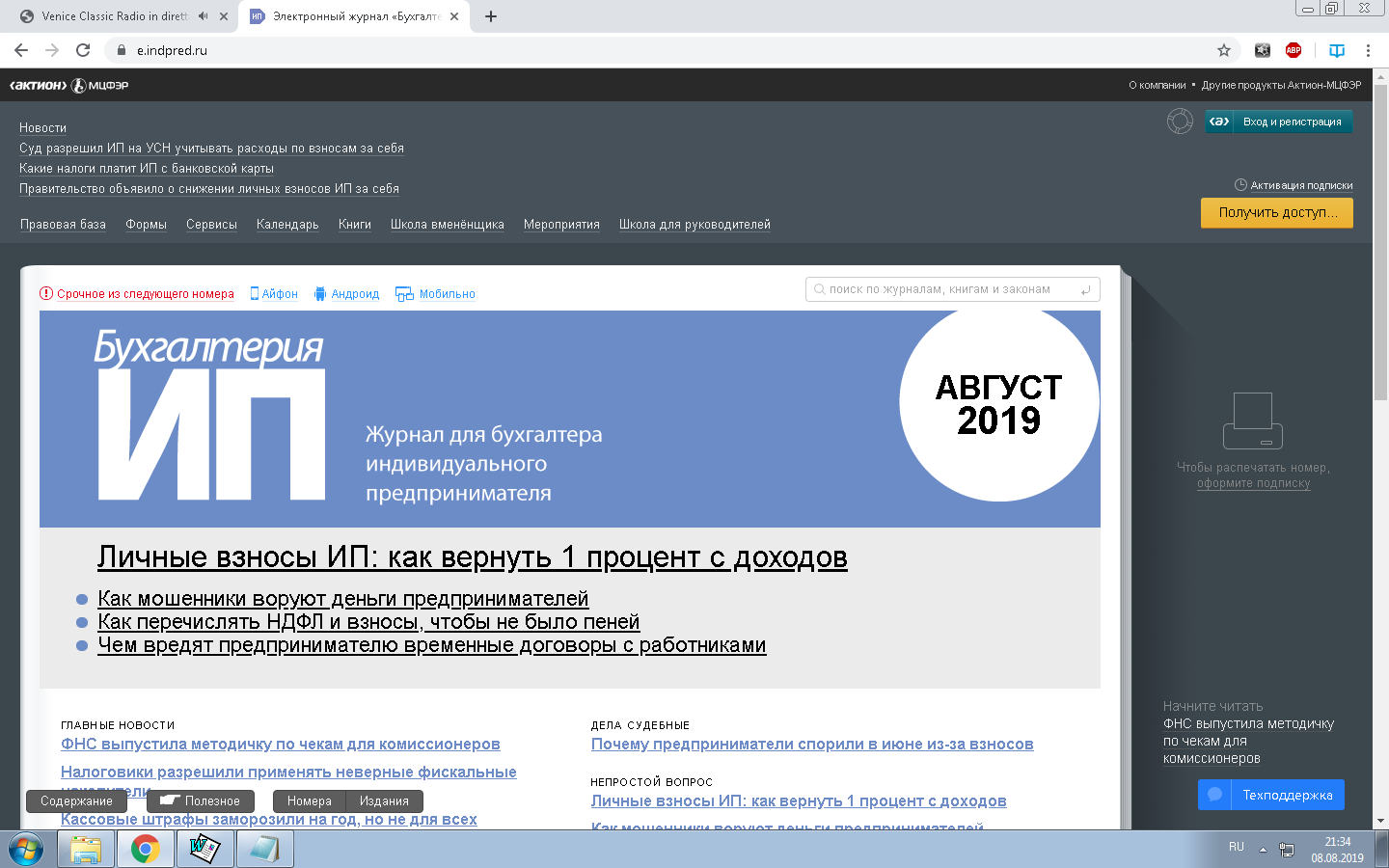Click Номера bottom toolbar button
This screenshot has height=868, width=1389.
(310, 801)
